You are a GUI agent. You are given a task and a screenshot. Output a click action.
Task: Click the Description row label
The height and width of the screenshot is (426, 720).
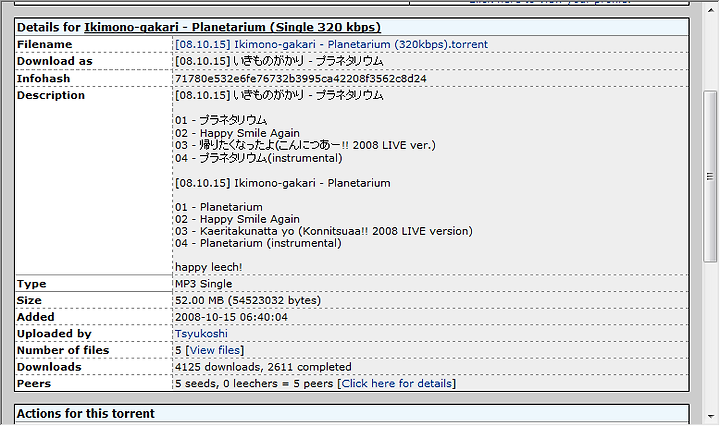coord(51,95)
